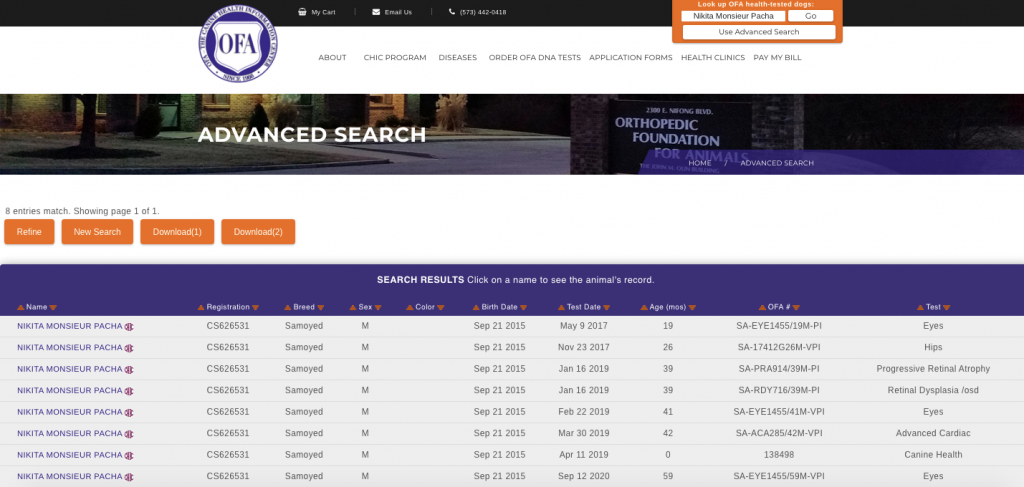Click OFA number 138498
This screenshot has width=1024, height=487.
[778, 455]
